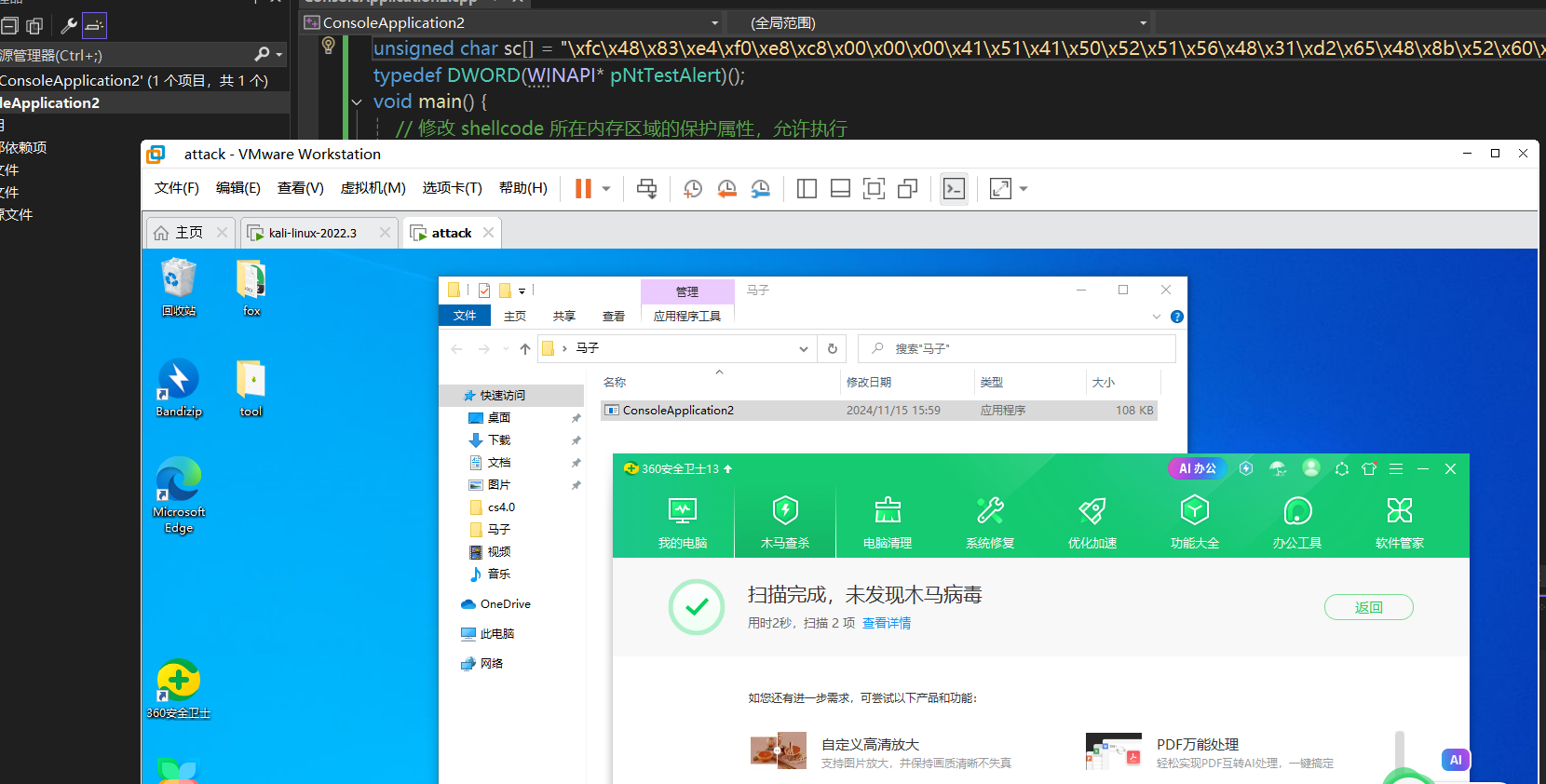The image size is (1546, 784).
Task: Open 功能大全 features in 360
Action: point(1195,522)
